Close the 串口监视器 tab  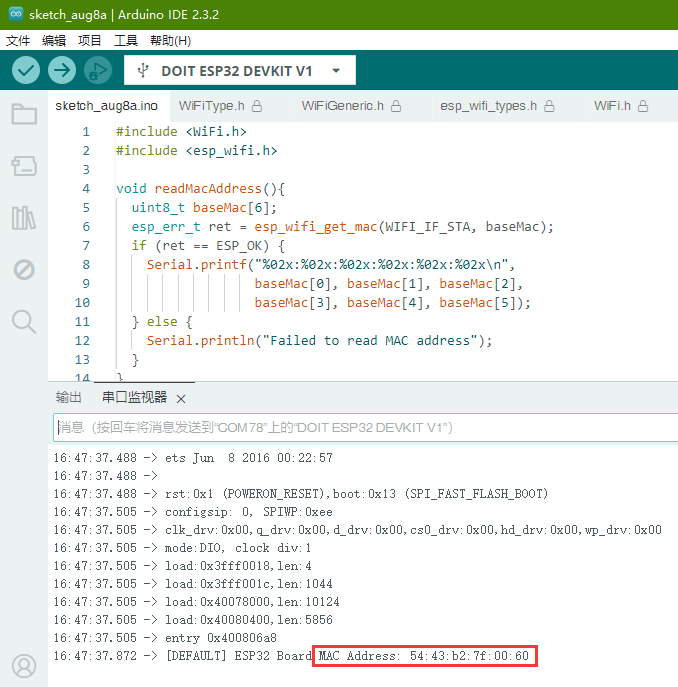point(181,399)
